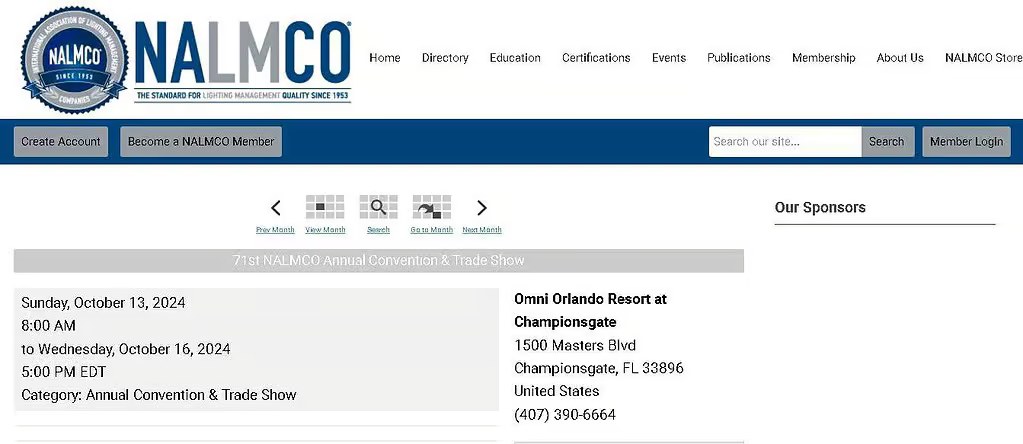1023x444 pixels.
Task: Click the NALMCO wordmark logo
Action: (243, 53)
